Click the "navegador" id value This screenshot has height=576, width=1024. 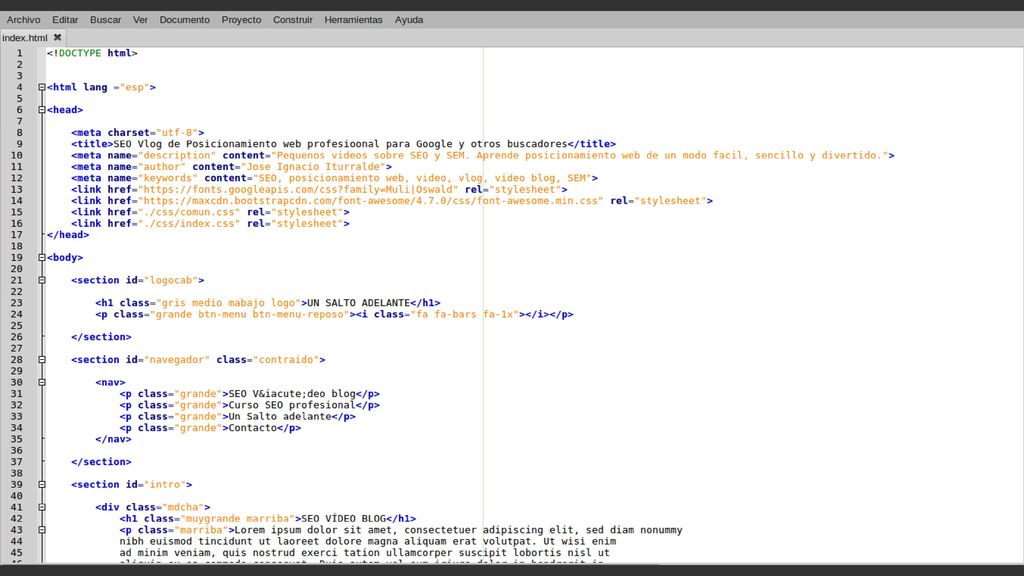coord(177,360)
